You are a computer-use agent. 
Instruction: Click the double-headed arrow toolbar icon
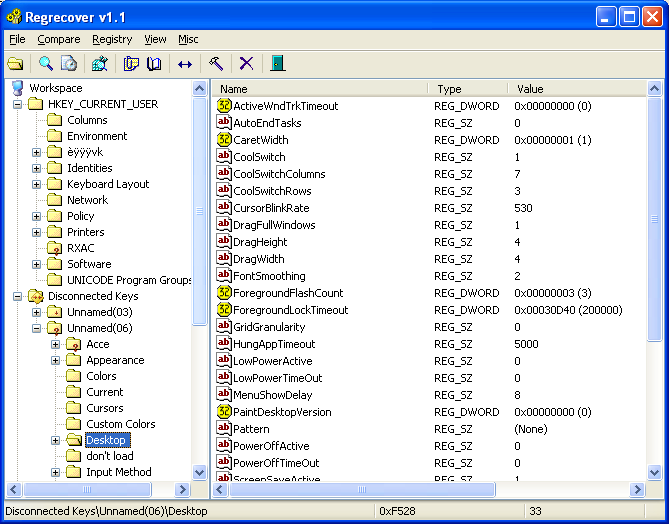[x=185, y=64]
